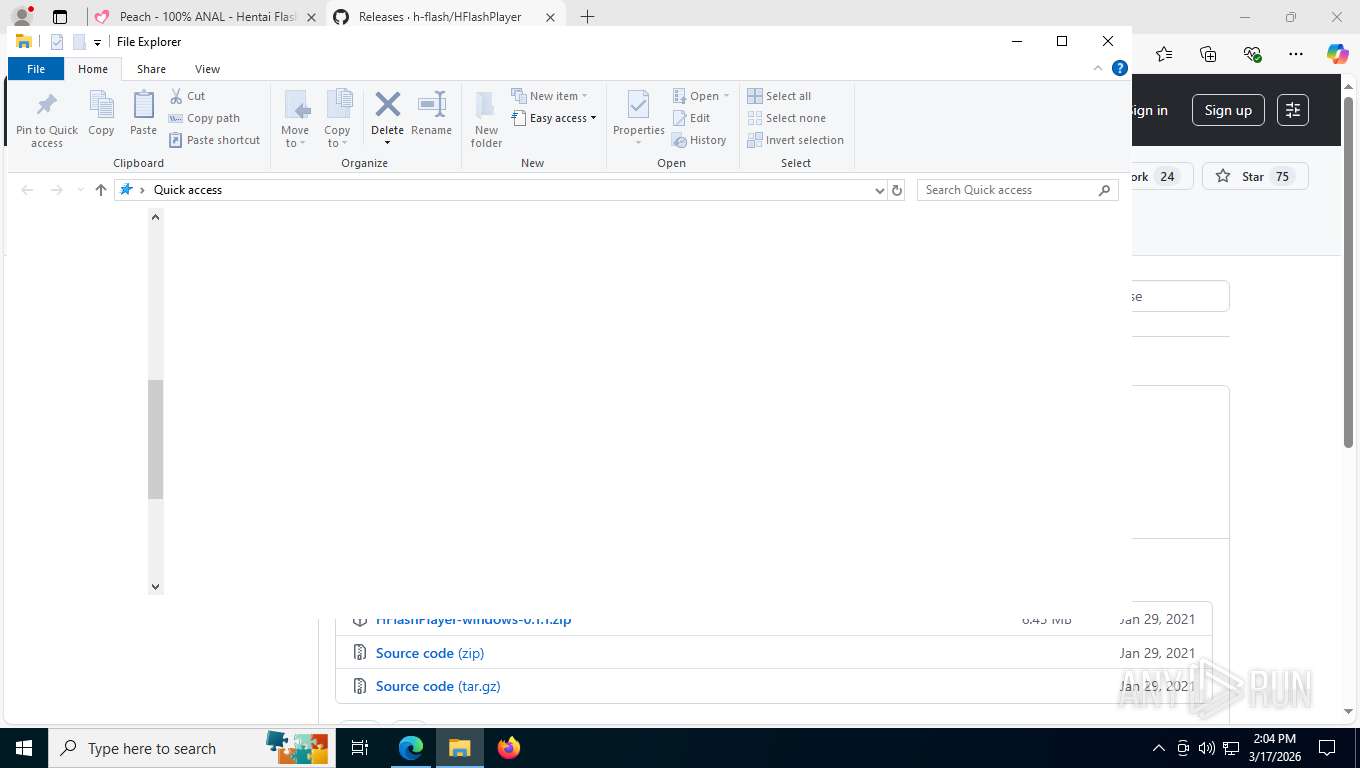Open browser Favorites star icon
This screenshot has height=768, width=1360.
[x=1164, y=54]
